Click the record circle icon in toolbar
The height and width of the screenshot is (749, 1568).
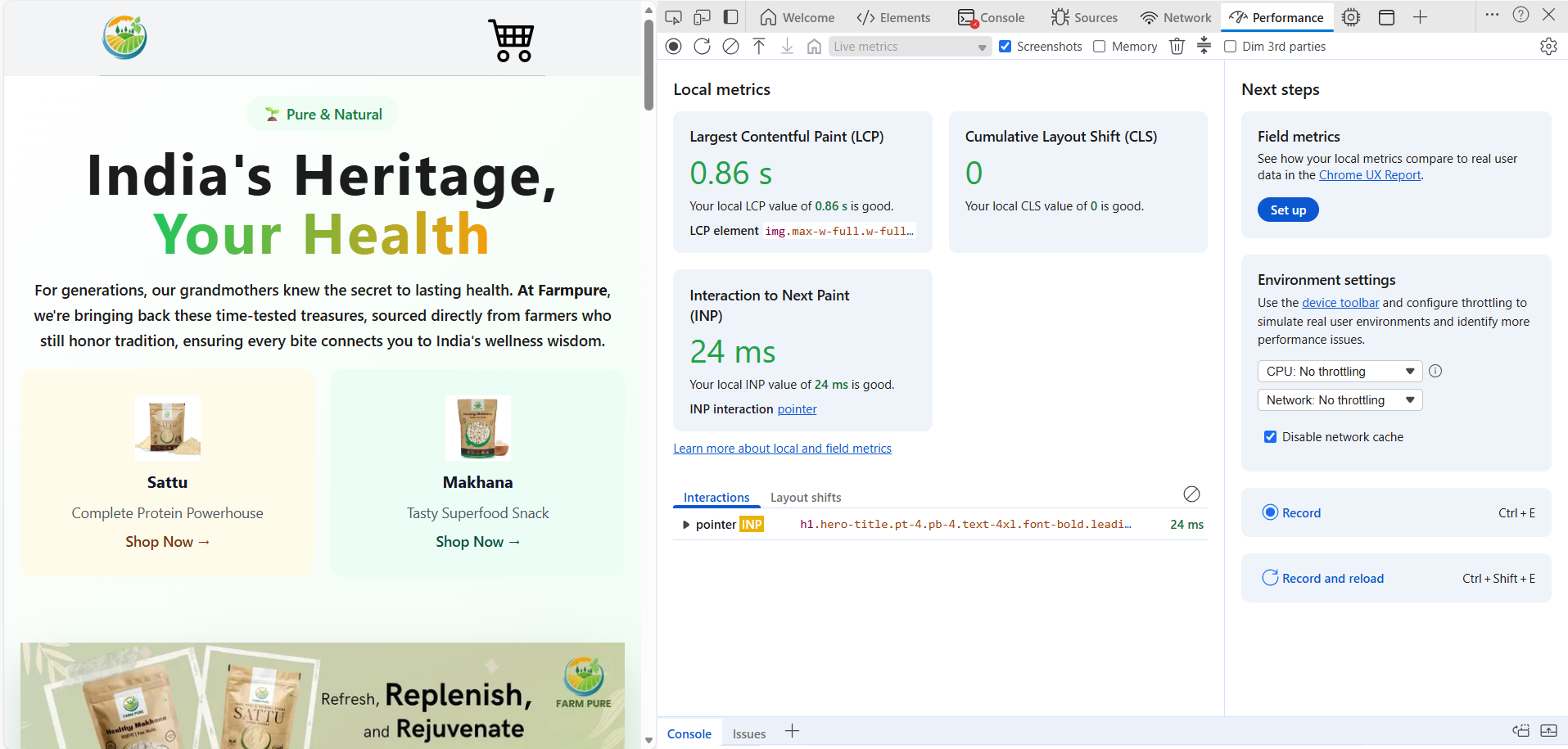674,47
